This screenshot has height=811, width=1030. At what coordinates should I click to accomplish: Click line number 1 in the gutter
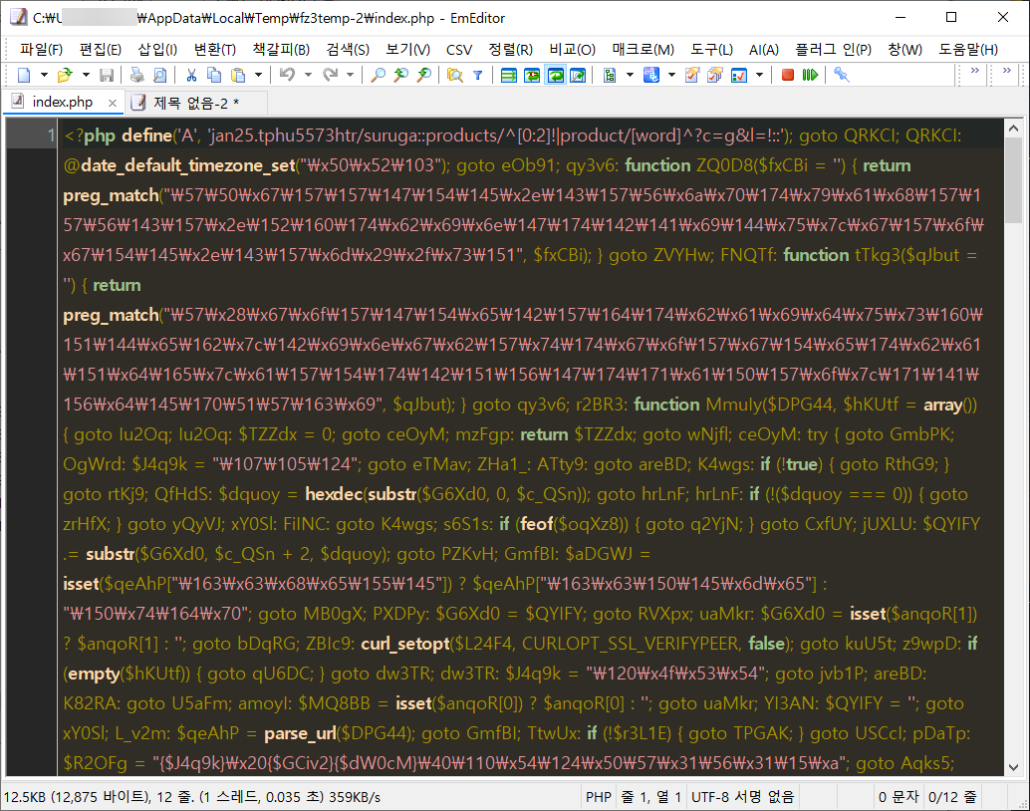tap(50, 135)
